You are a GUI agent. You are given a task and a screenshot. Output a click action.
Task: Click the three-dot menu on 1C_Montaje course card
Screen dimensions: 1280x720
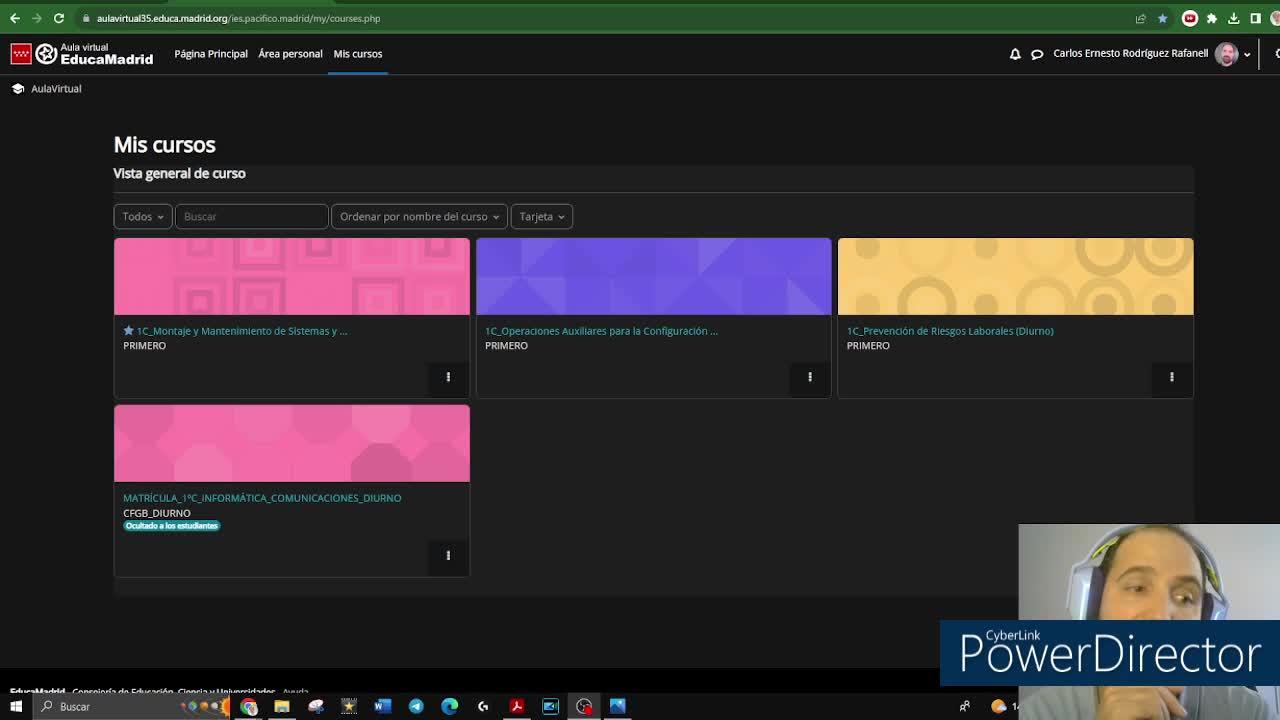click(448, 377)
